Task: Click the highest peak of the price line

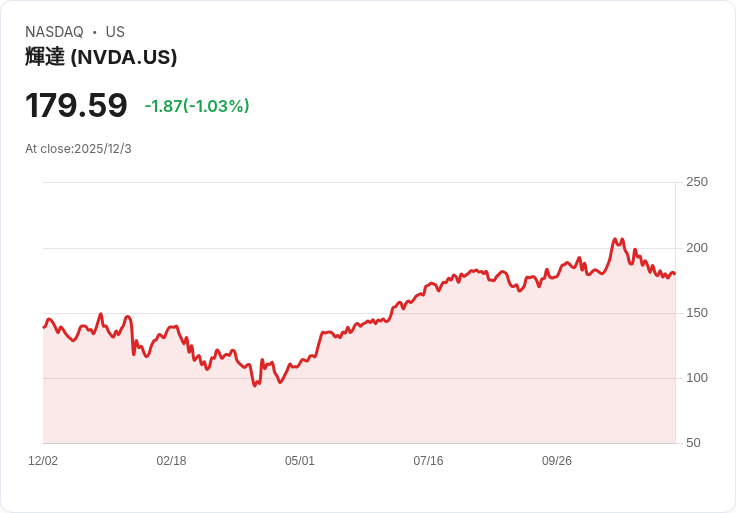Action: click(x=615, y=239)
